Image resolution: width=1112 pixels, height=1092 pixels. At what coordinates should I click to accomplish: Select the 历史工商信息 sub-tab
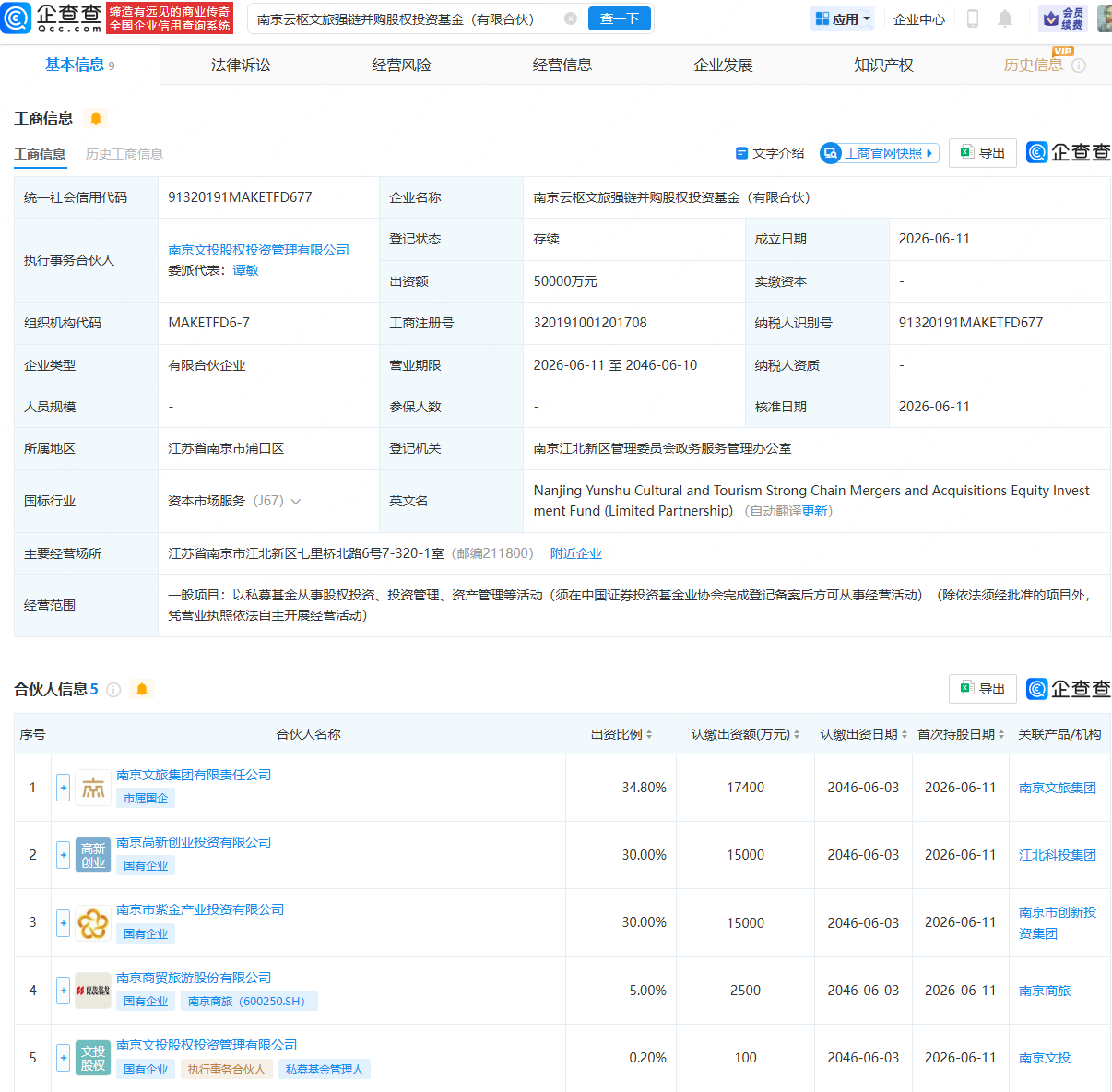[x=124, y=154]
